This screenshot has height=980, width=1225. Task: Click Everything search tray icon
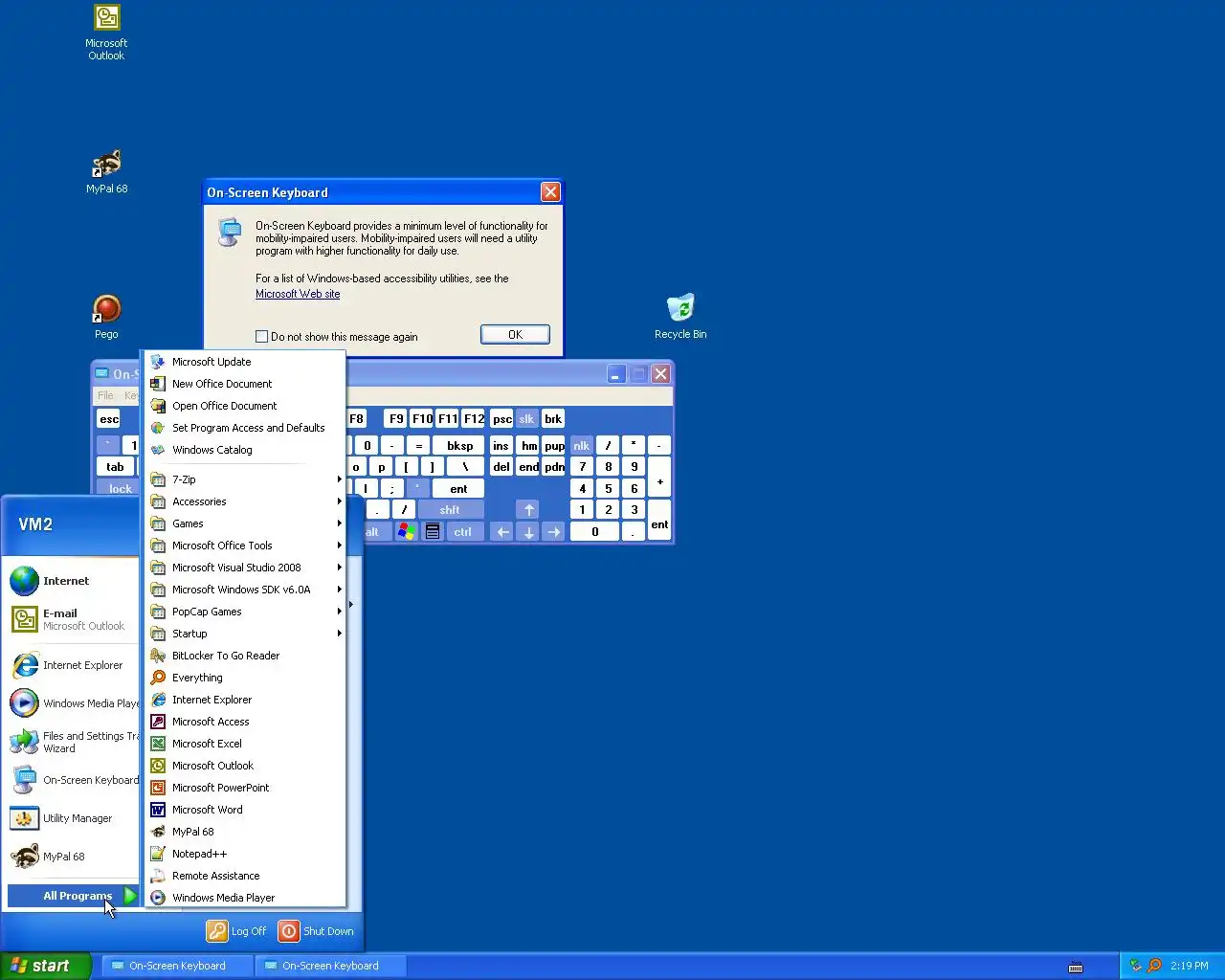pyautogui.click(x=1154, y=966)
